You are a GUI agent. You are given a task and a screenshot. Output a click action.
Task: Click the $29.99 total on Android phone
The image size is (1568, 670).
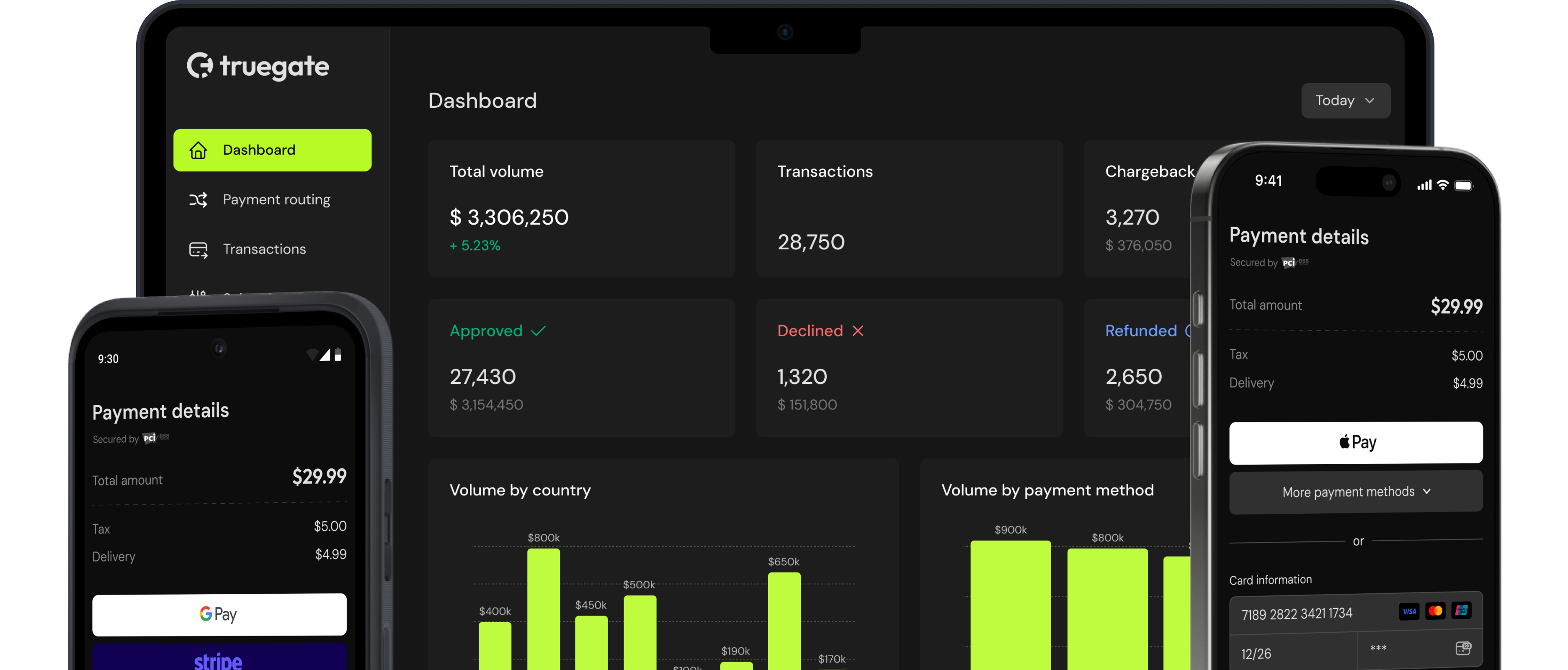point(319,476)
